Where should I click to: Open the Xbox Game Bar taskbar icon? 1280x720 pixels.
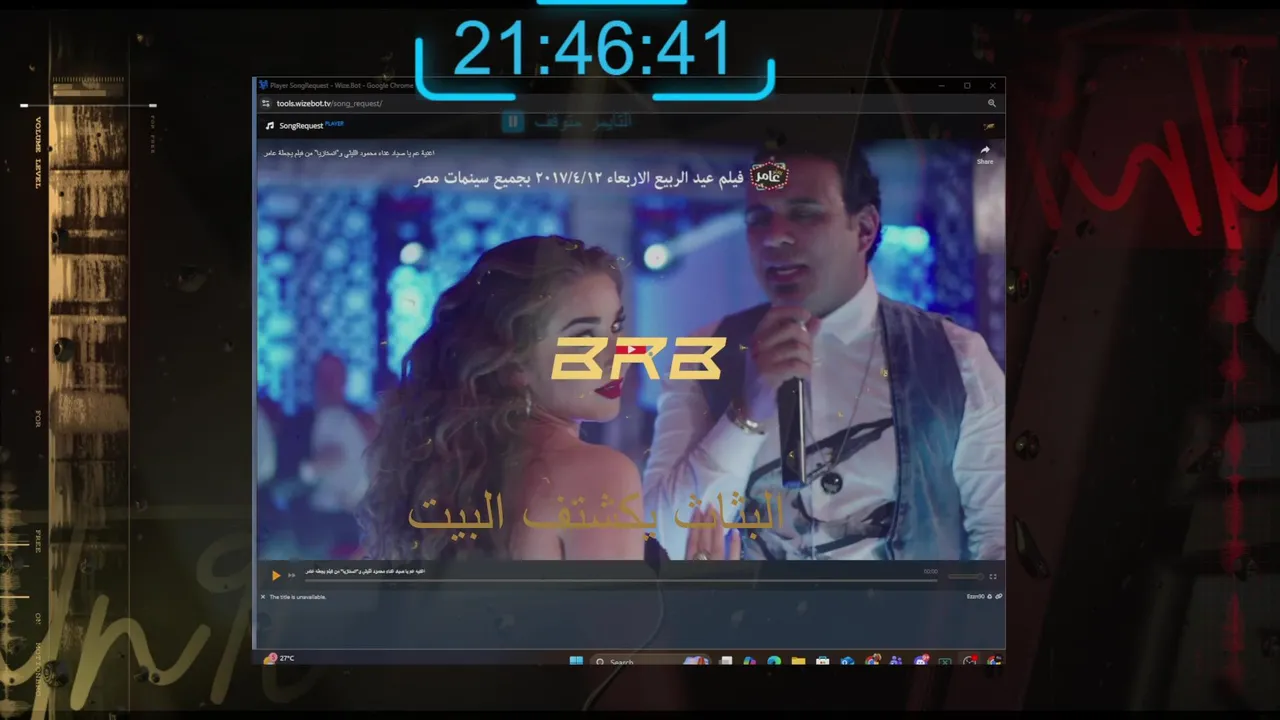coord(945,661)
